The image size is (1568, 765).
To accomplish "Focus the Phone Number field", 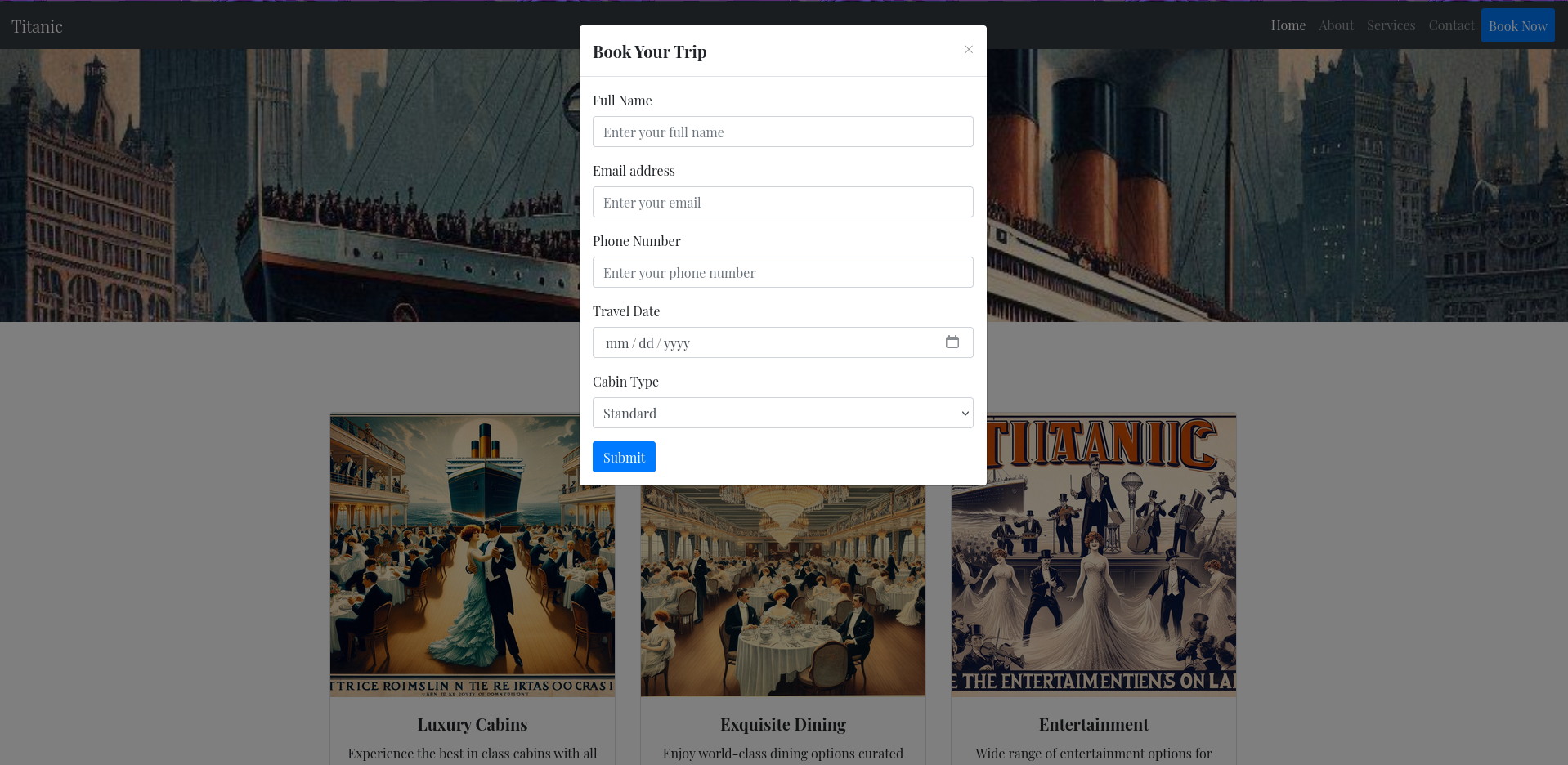I will point(783,272).
